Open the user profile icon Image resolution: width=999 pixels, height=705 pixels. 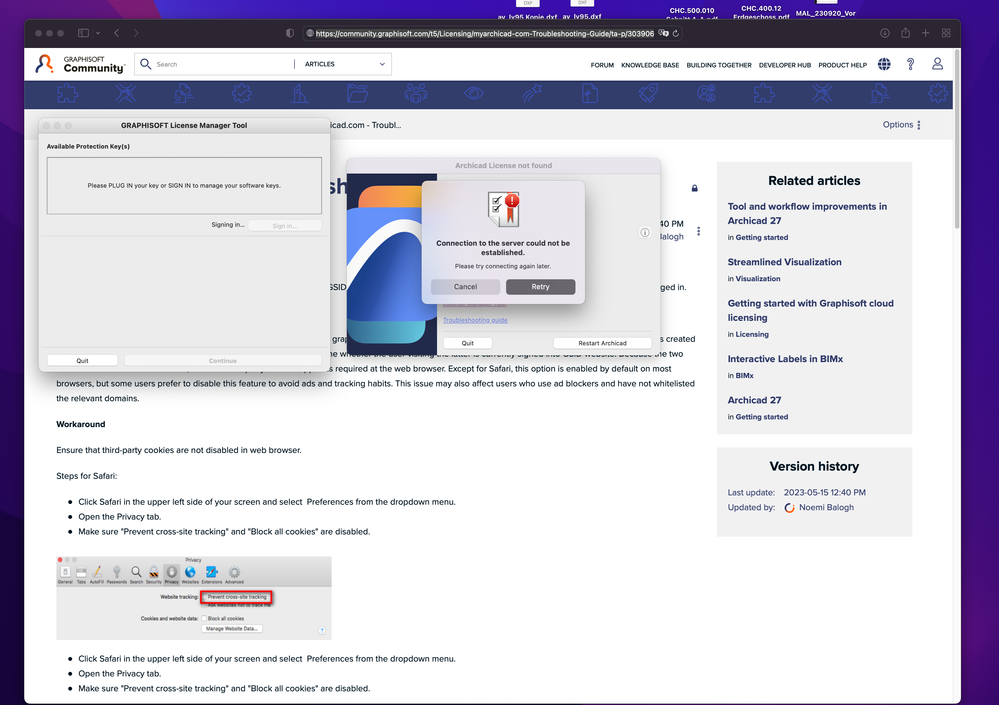[x=937, y=64]
